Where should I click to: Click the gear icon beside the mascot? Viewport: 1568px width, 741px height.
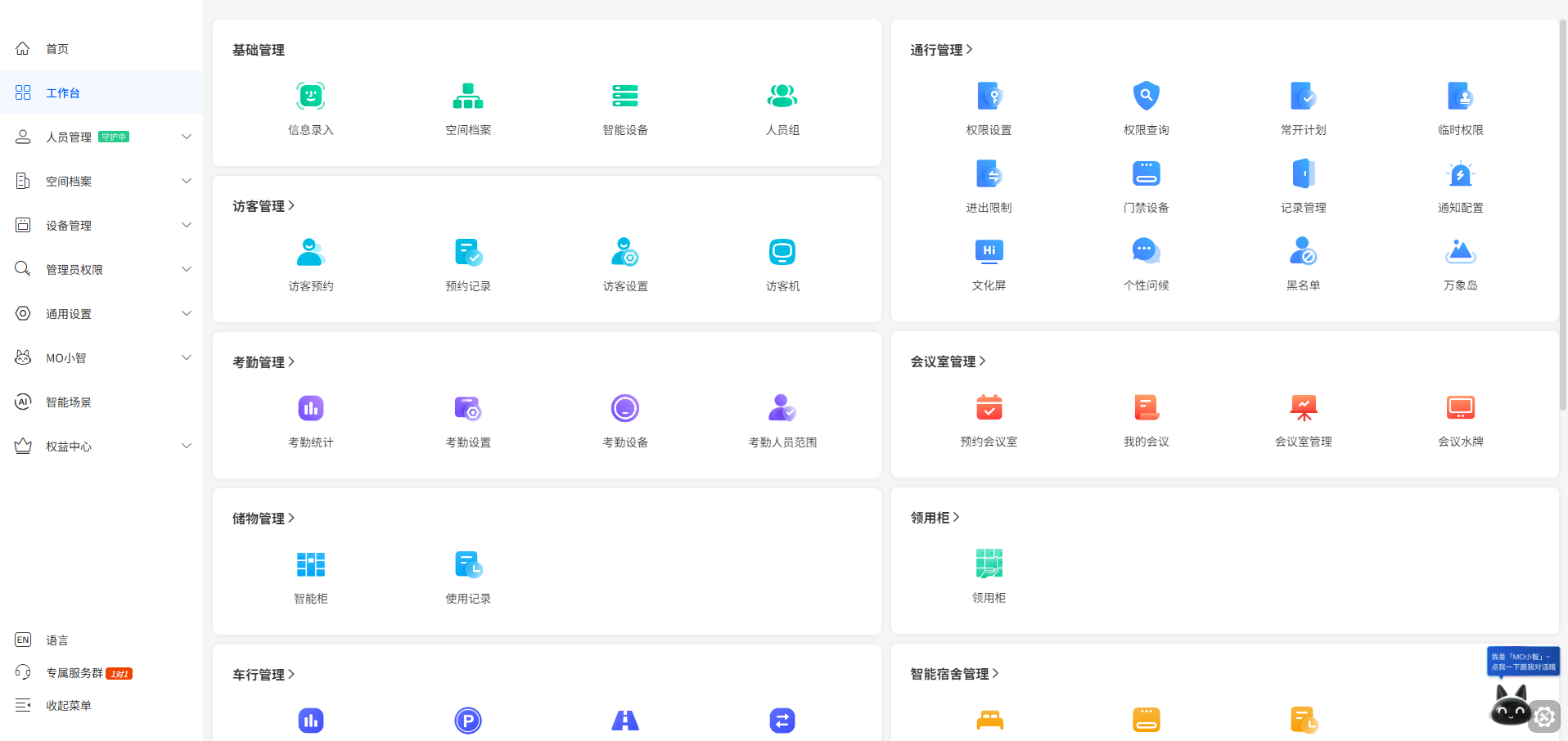1545,717
